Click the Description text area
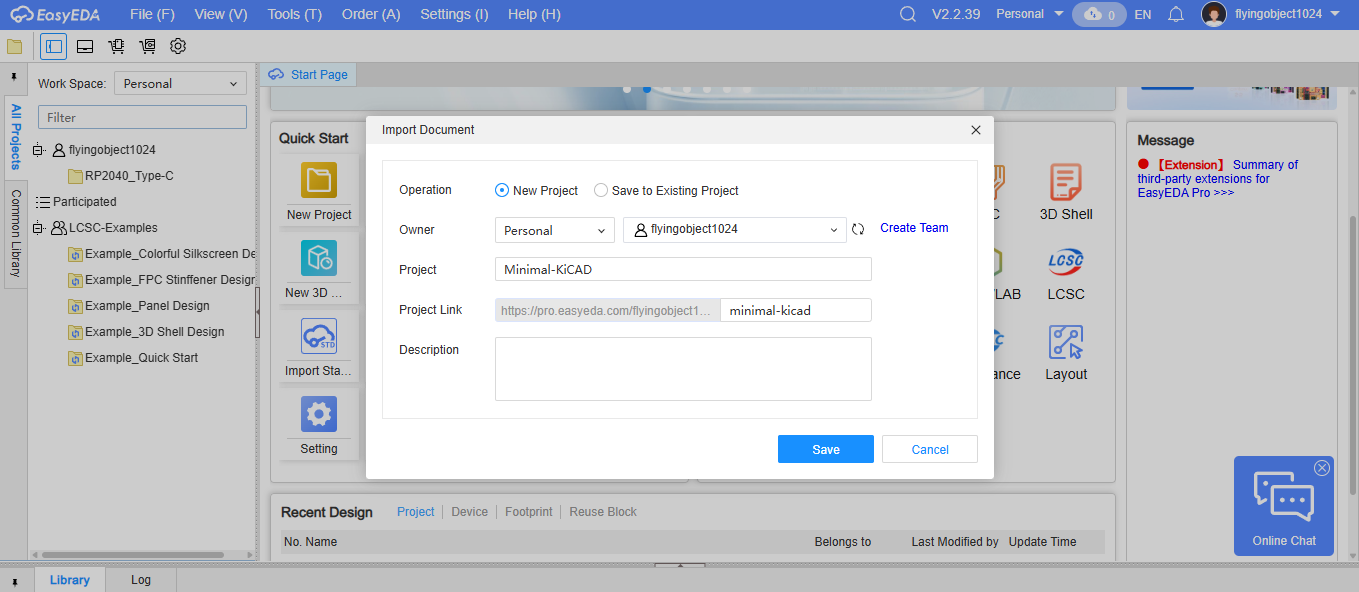 (682, 369)
